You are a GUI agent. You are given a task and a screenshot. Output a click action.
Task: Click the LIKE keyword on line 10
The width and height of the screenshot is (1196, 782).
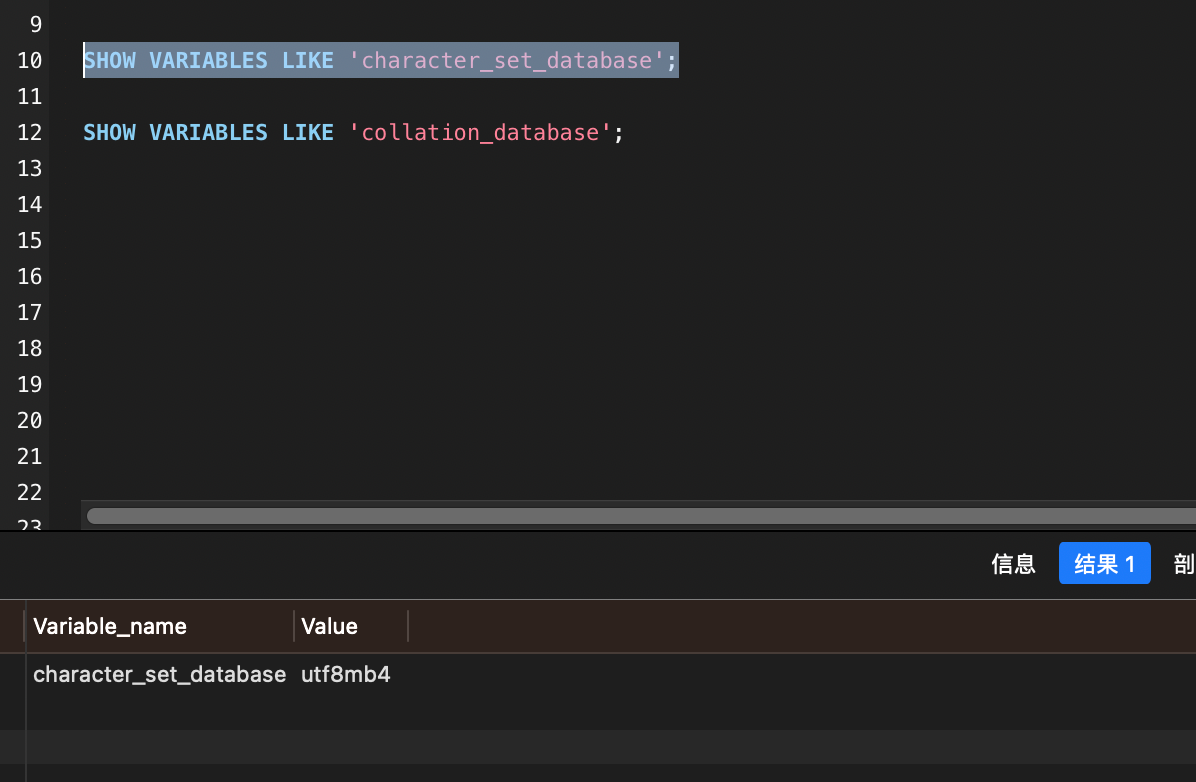tap(308, 61)
